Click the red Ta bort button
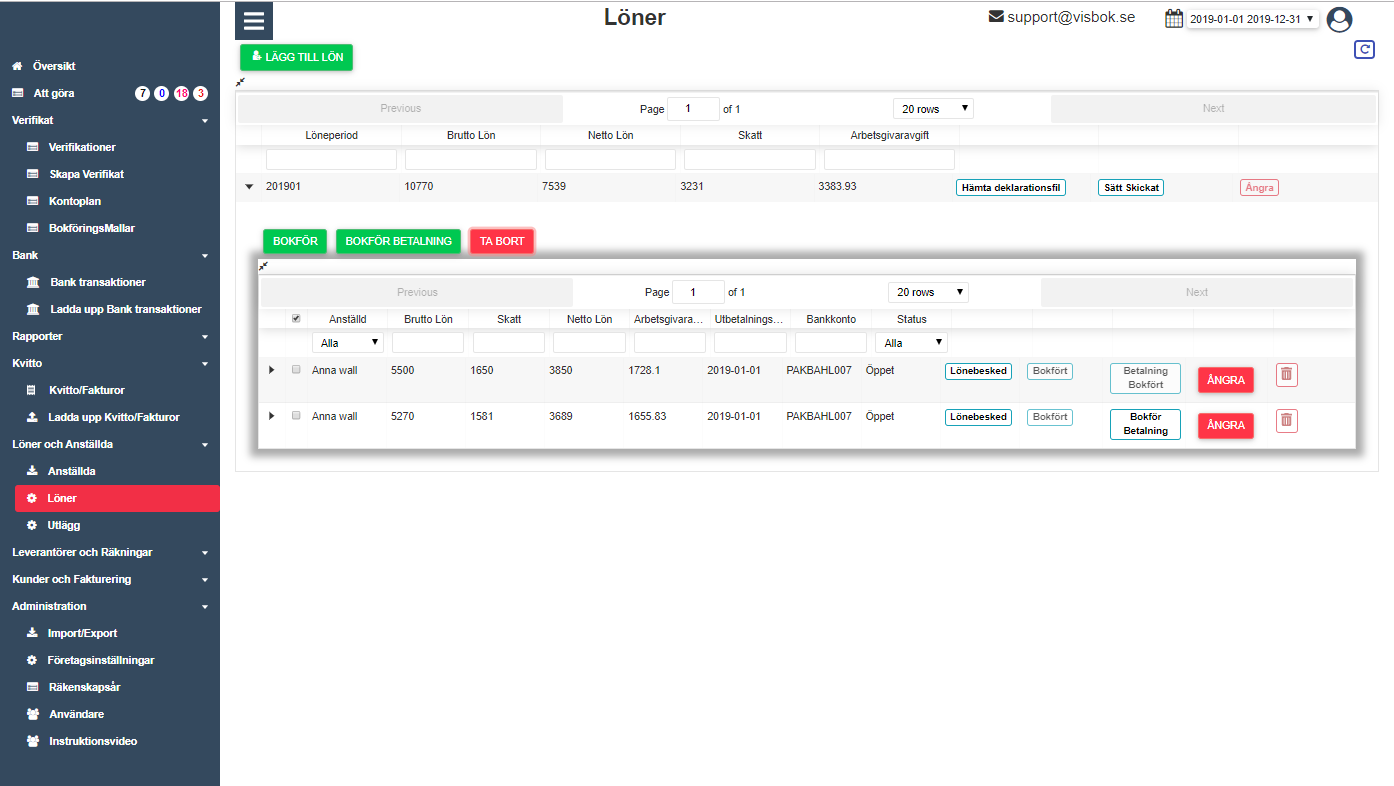 (501, 241)
